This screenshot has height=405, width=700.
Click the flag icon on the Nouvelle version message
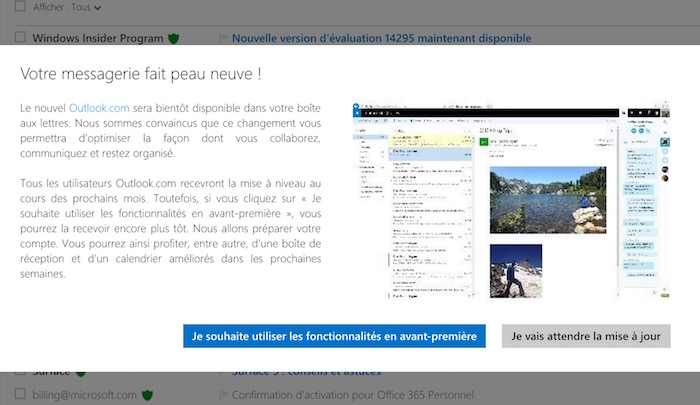pyautogui.click(x=223, y=38)
